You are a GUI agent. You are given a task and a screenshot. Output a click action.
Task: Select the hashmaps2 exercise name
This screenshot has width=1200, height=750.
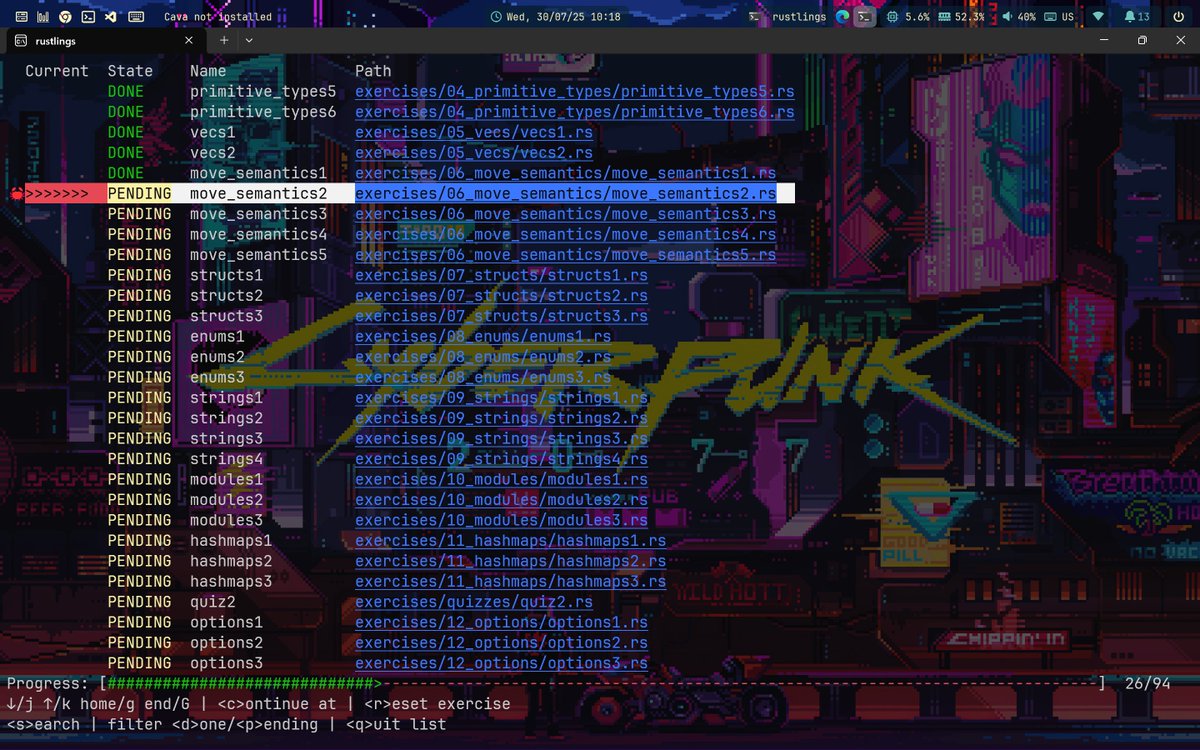(x=231, y=561)
